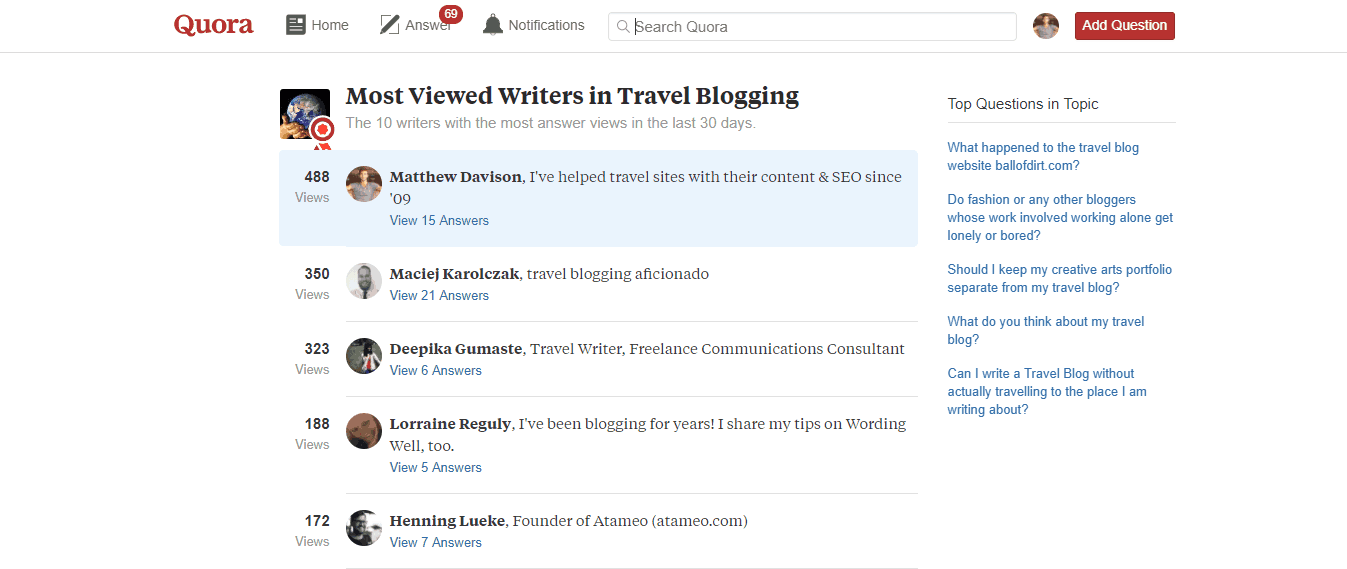Focus the Search Quora field

click(812, 27)
